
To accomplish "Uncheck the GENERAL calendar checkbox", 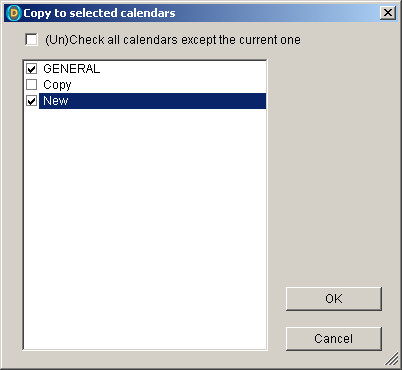I will tap(32, 69).
